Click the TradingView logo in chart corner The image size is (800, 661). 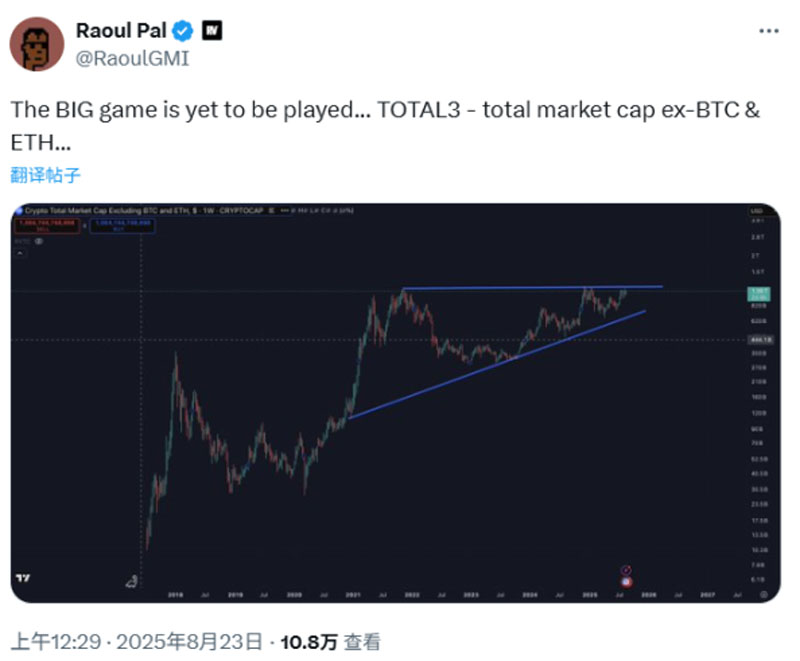click(x=22, y=580)
